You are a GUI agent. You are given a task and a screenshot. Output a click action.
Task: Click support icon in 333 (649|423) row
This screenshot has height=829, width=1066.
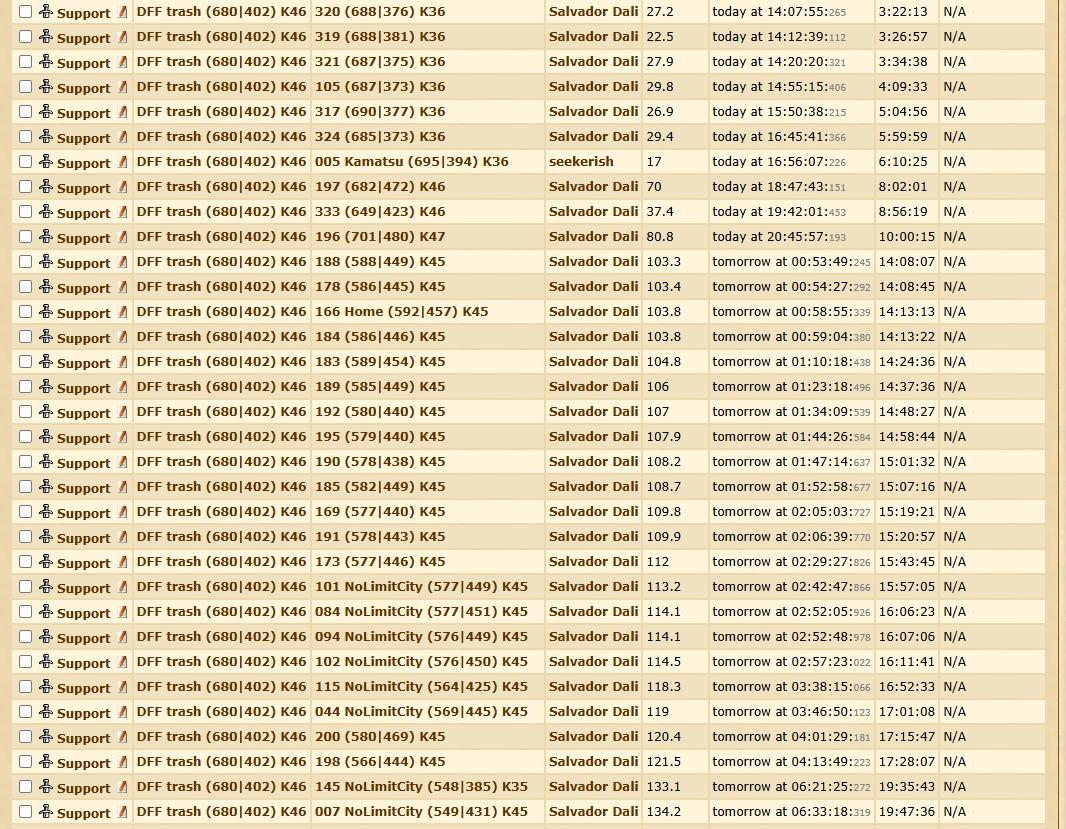(46, 212)
